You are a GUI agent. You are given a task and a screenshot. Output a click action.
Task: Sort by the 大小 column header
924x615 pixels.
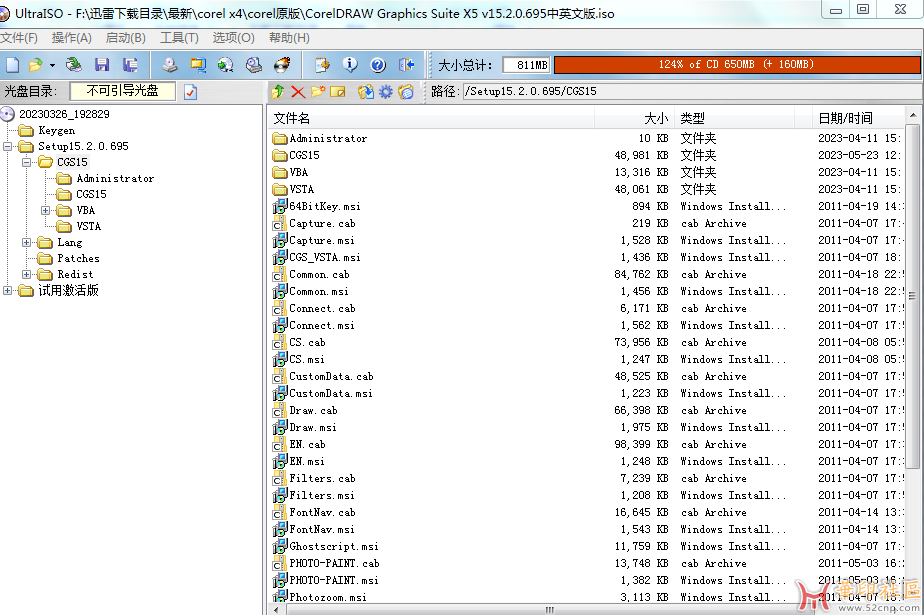[634, 118]
